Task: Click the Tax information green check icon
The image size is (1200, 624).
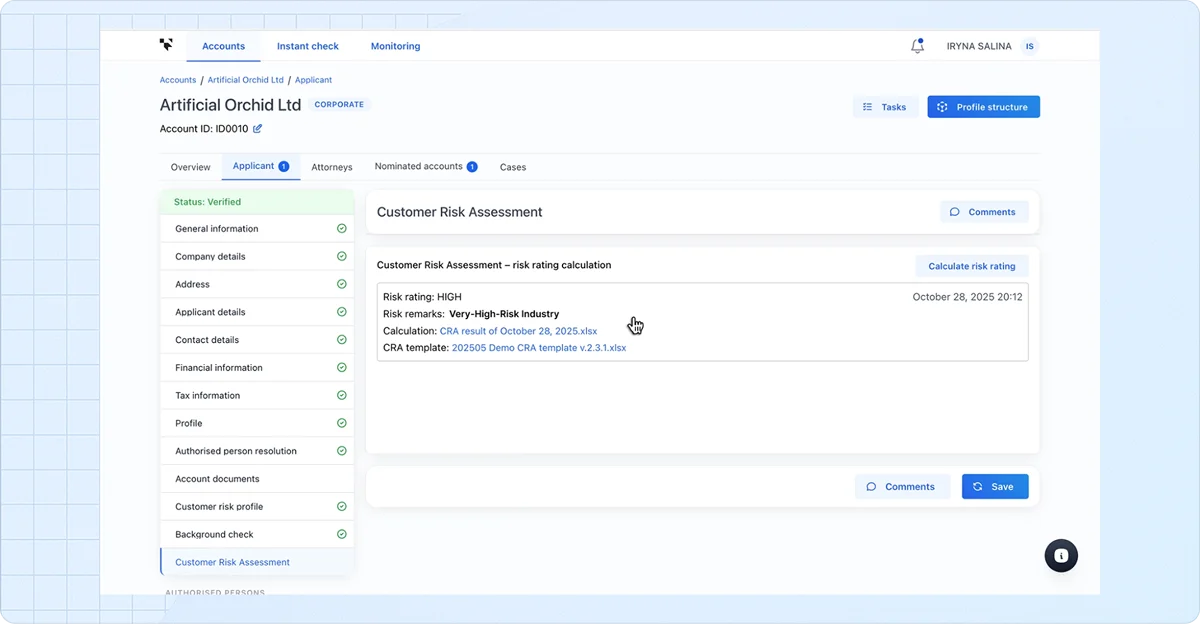Action: [341, 395]
